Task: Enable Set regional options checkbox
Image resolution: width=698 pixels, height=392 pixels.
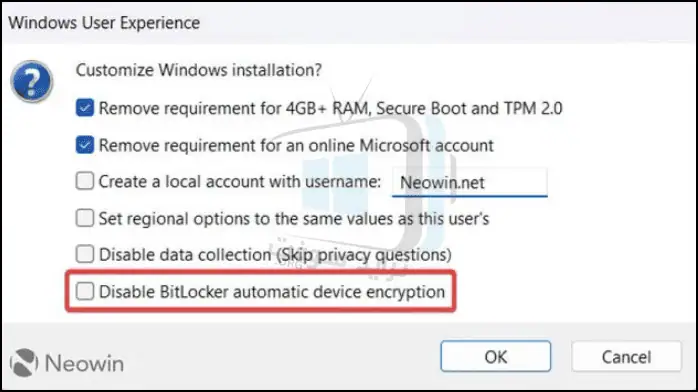Action: click(85, 218)
